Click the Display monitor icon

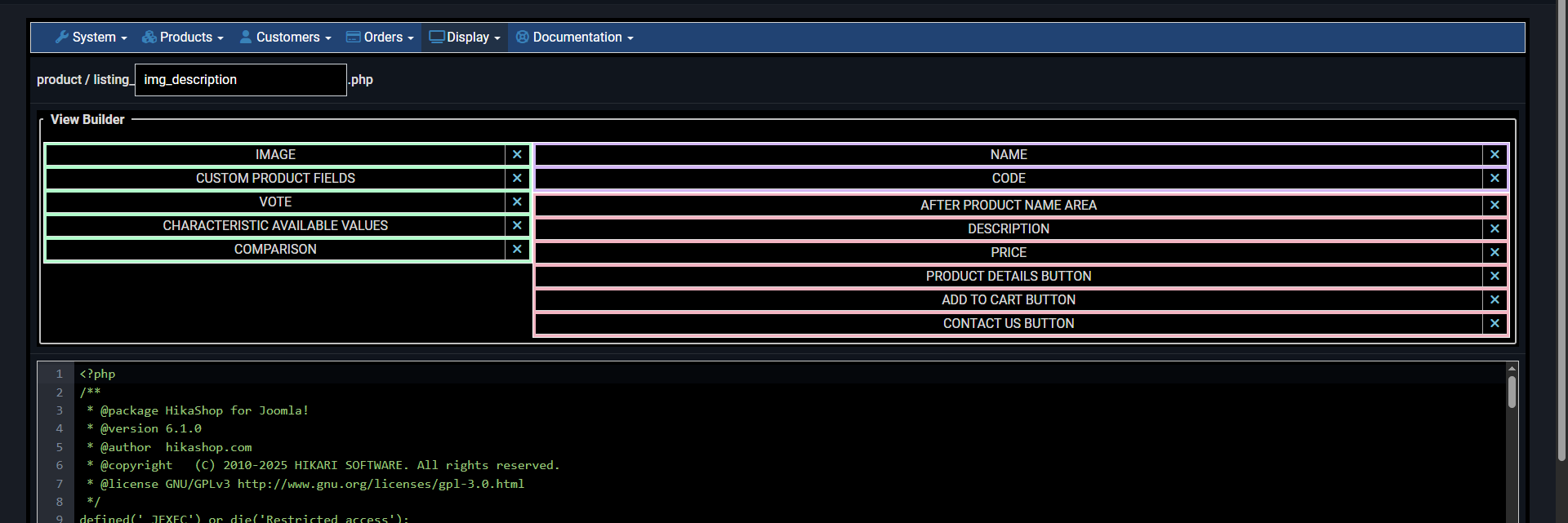click(x=437, y=37)
